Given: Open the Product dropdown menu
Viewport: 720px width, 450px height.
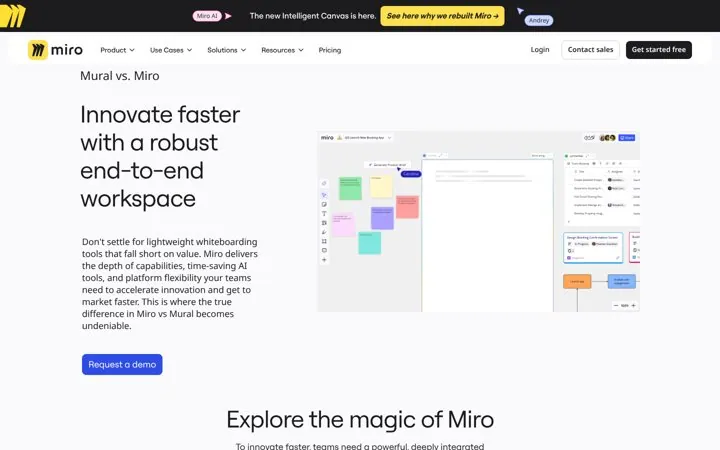Looking at the screenshot, I should [x=118, y=50].
